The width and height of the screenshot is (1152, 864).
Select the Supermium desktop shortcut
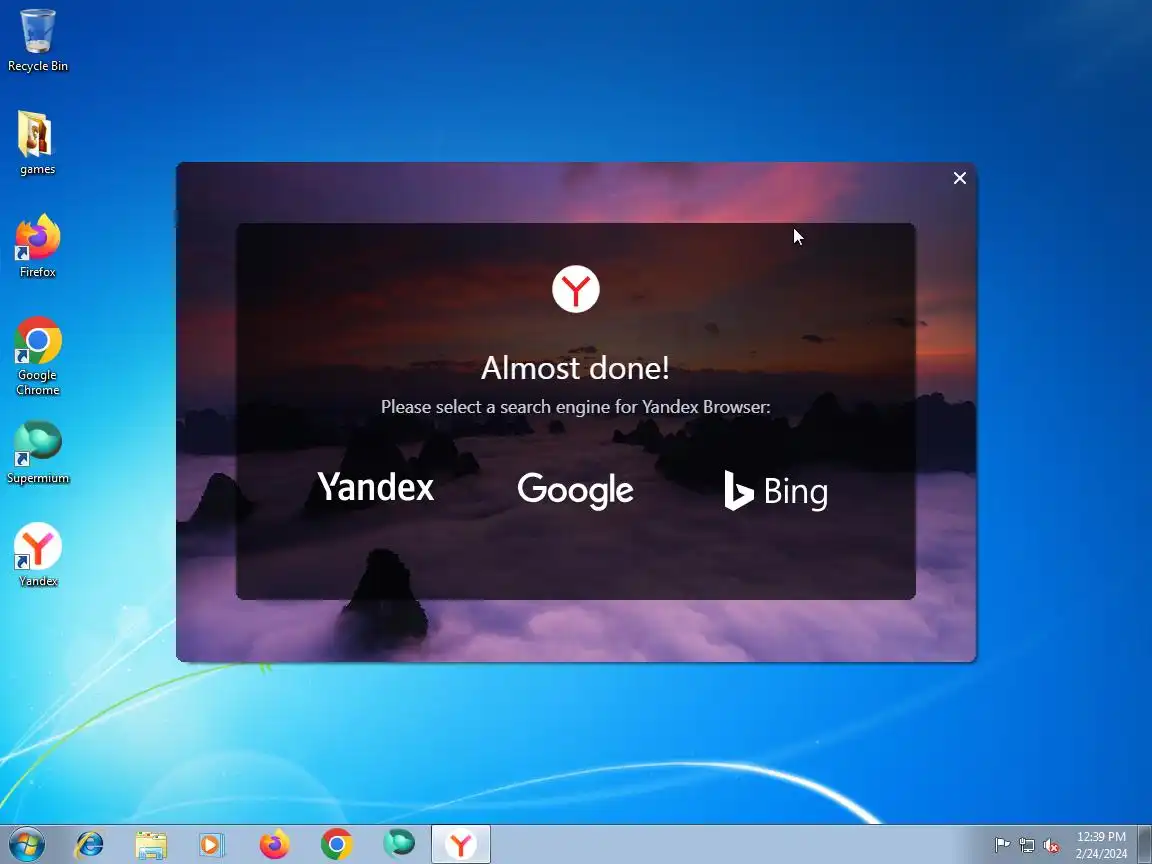click(37, 453)
